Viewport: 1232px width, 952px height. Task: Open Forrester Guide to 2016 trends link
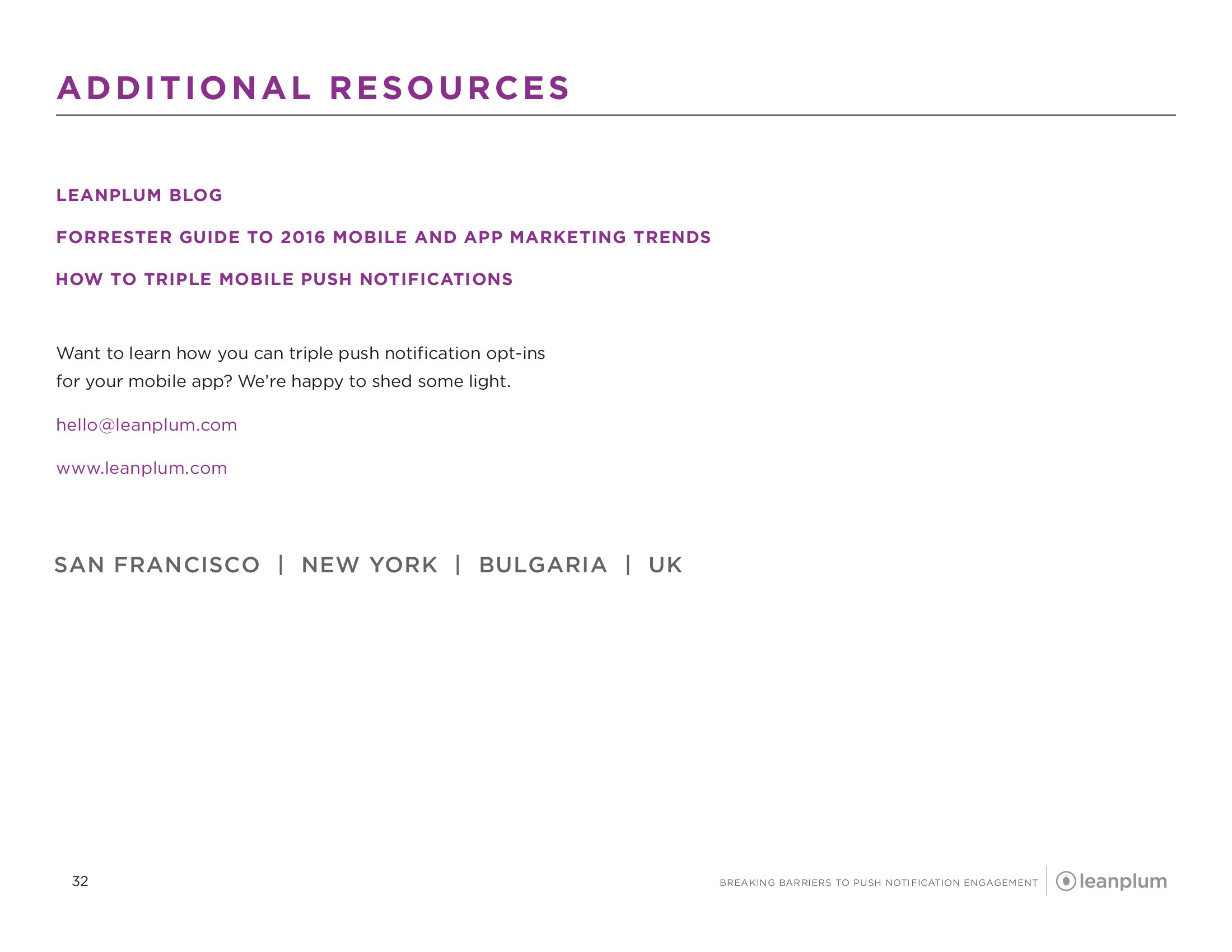click(x=384, y=237)
